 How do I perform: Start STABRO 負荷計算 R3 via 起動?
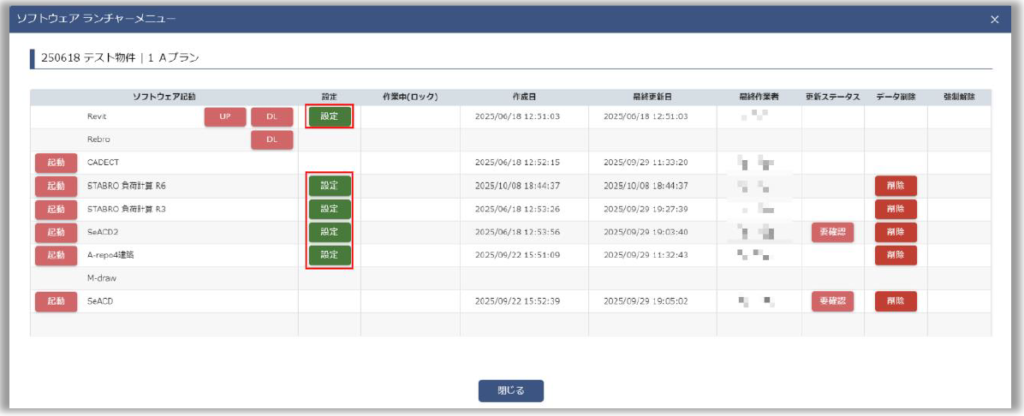[56, 209]
